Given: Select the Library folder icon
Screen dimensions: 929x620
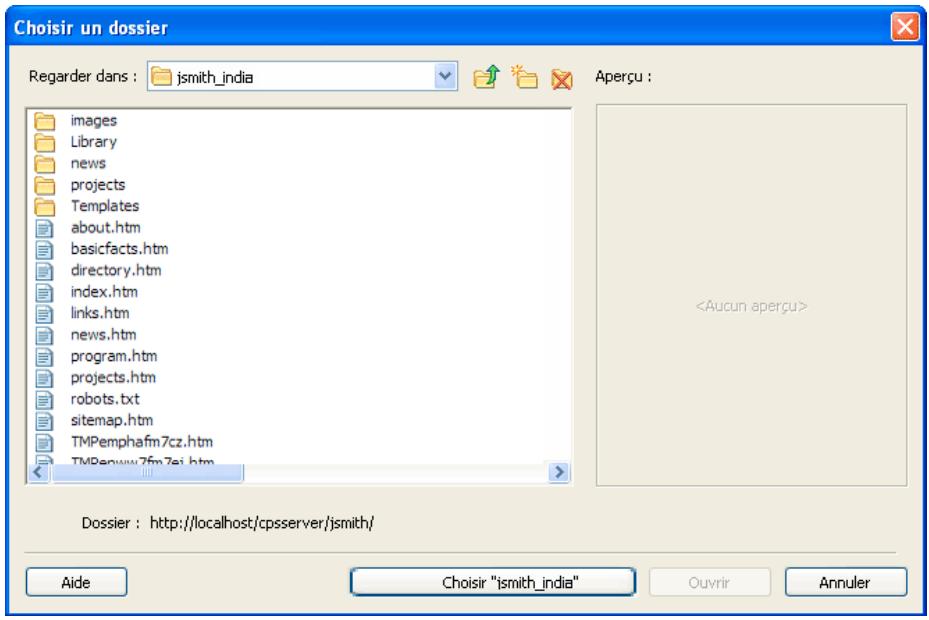Looking at the screenshot, I should [x=43, y=141].
